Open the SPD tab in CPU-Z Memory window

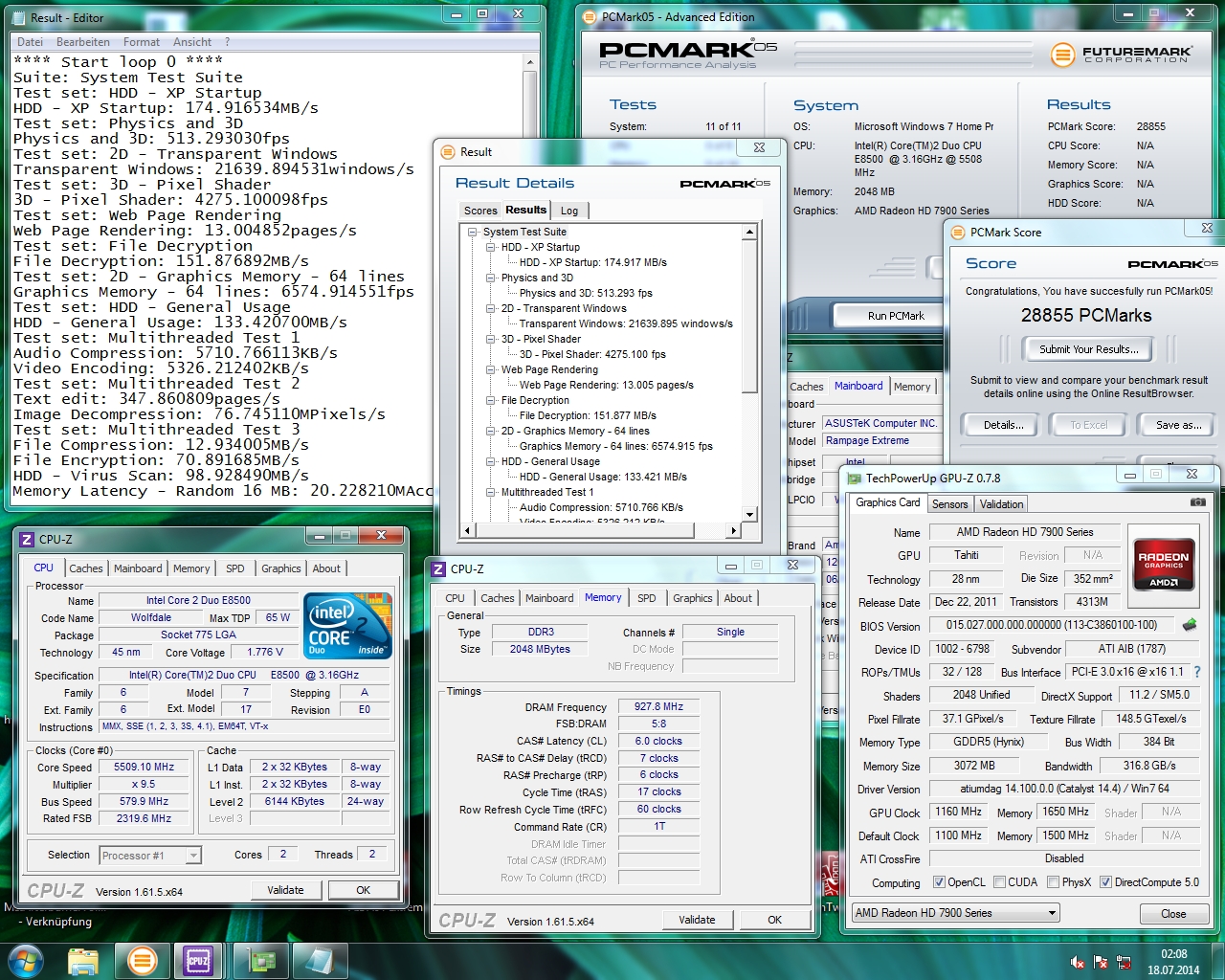click(x=647, y=598)
